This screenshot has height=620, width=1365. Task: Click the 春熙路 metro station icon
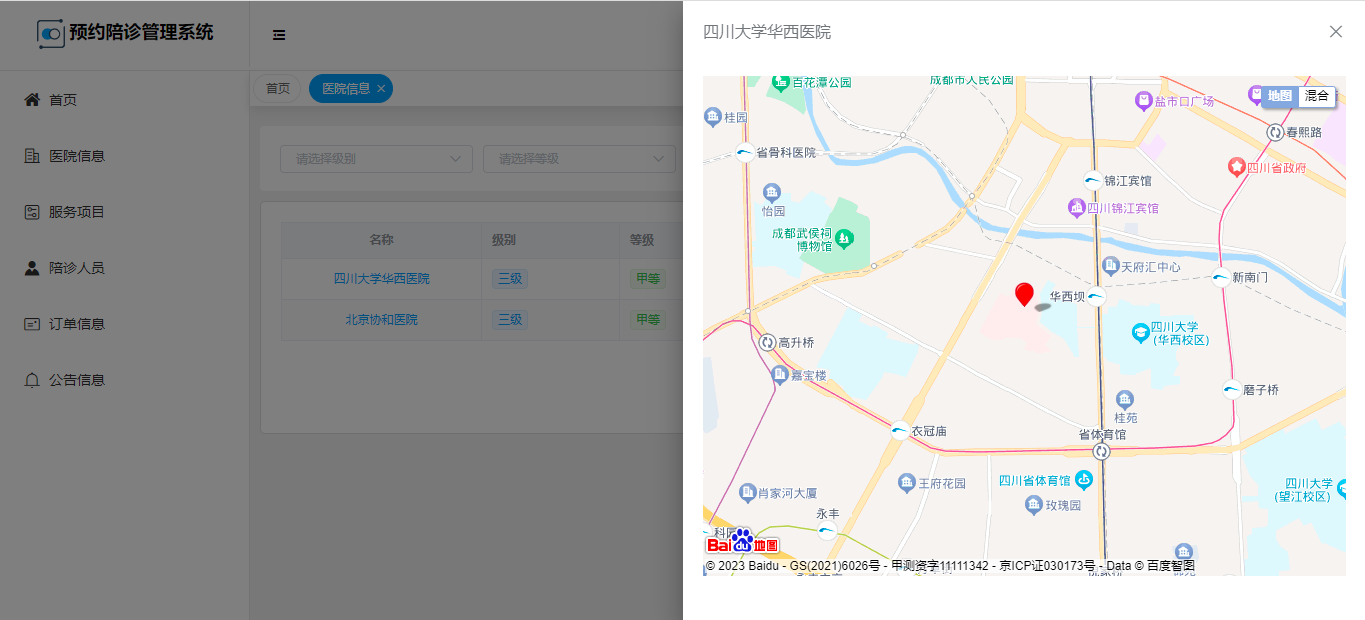(x=1275, y=132)
